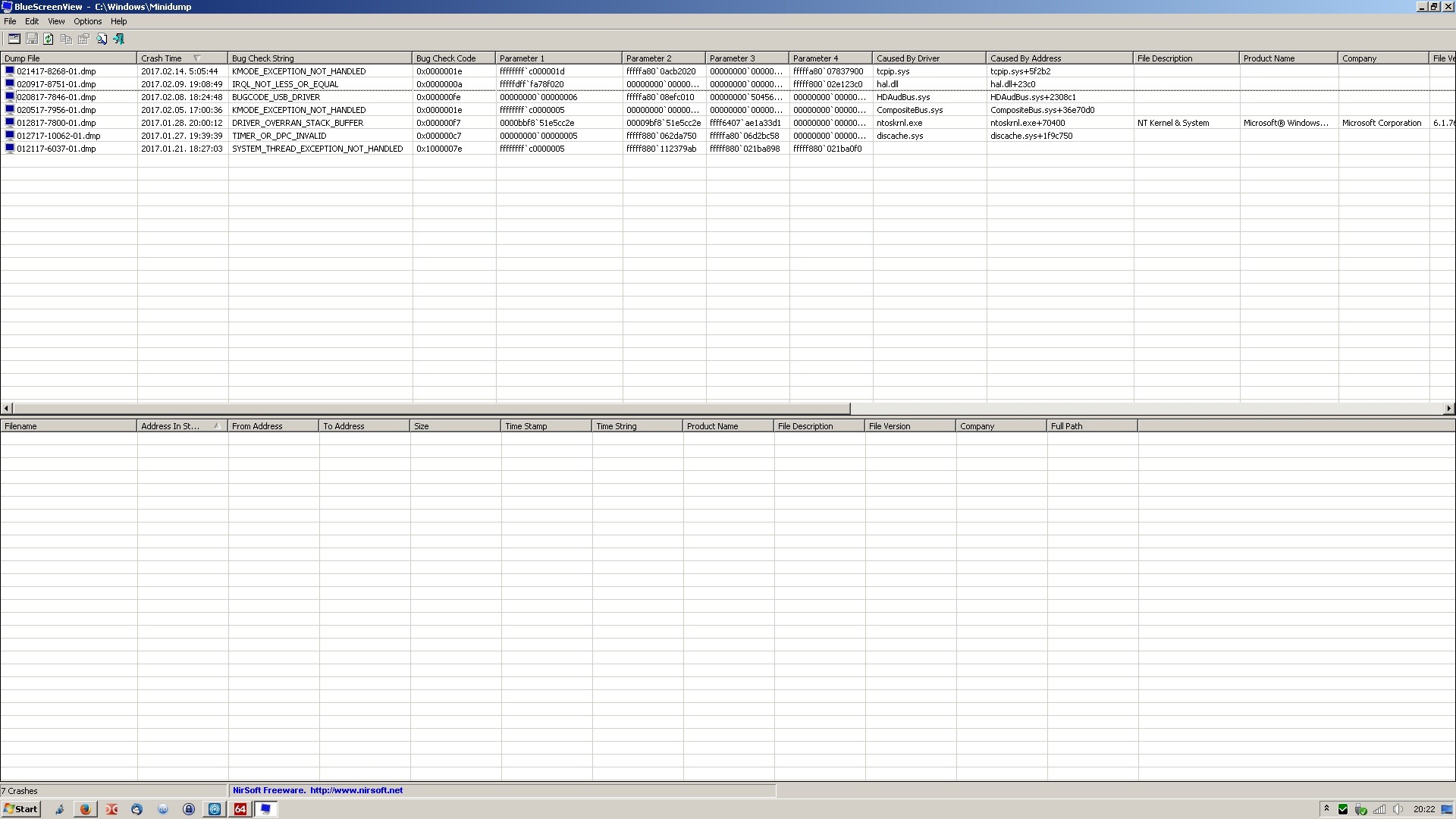Click the horizontal scrollbar thumb of upper pane
1456x819 pixels.
tap(431, 409)
